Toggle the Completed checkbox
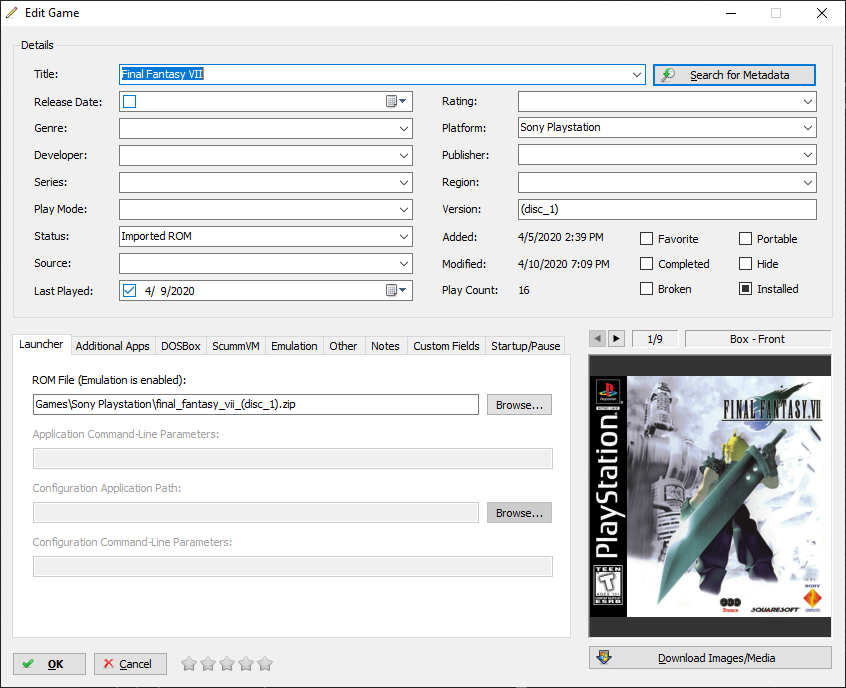This screenshot has height=688, width=846. (646, 263)
